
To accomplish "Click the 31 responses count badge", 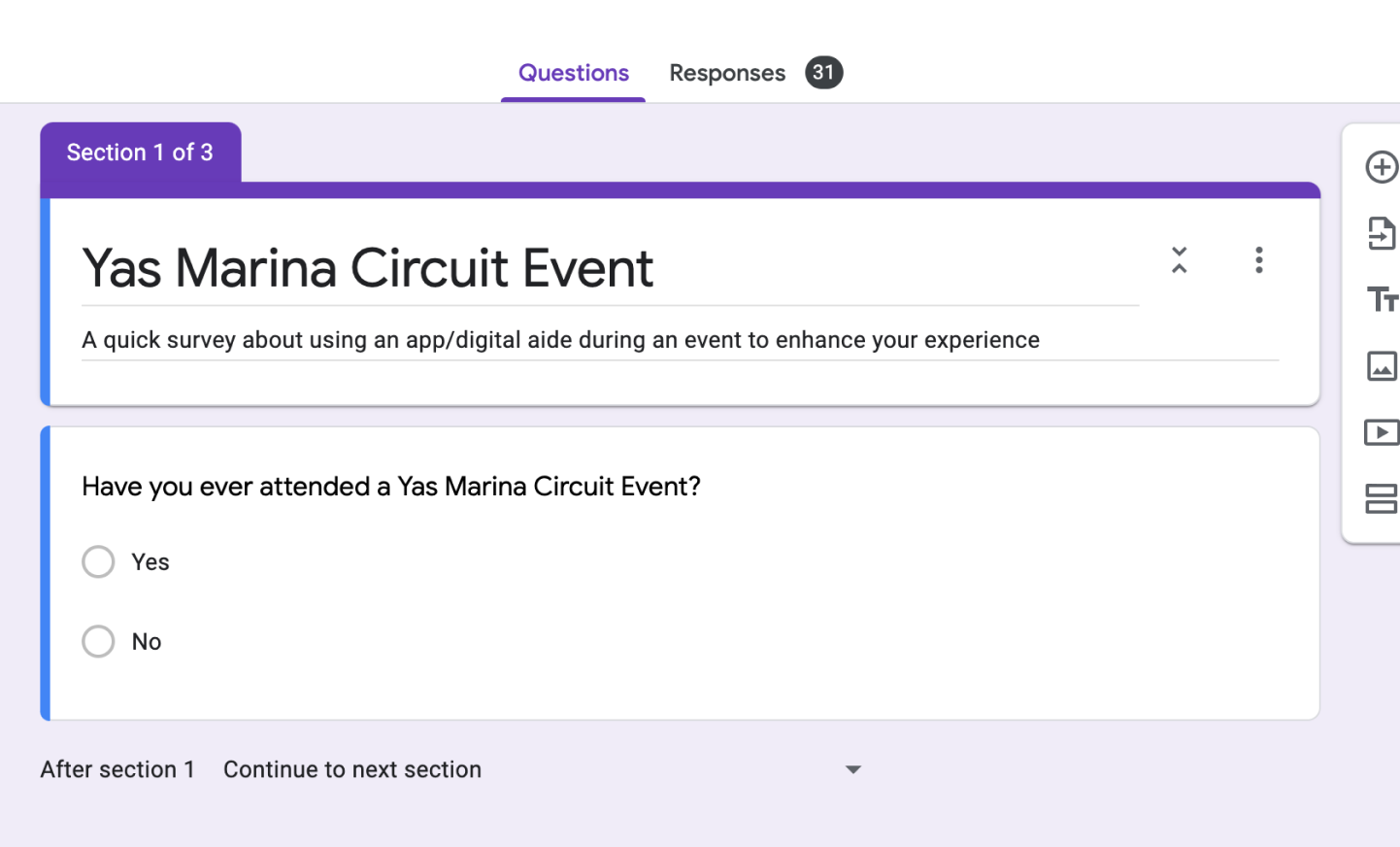I will 823,72.
